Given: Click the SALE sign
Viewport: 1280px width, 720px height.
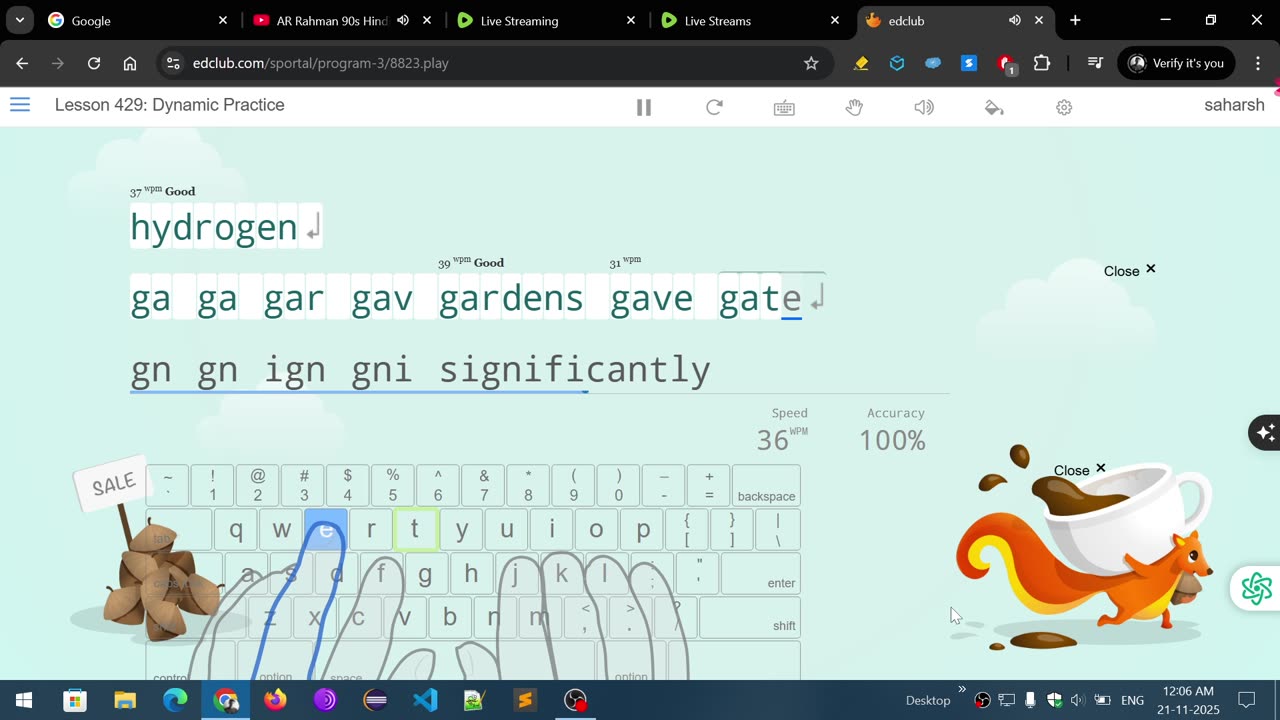Looking at the screenshot, I should (x=113, y=485).
